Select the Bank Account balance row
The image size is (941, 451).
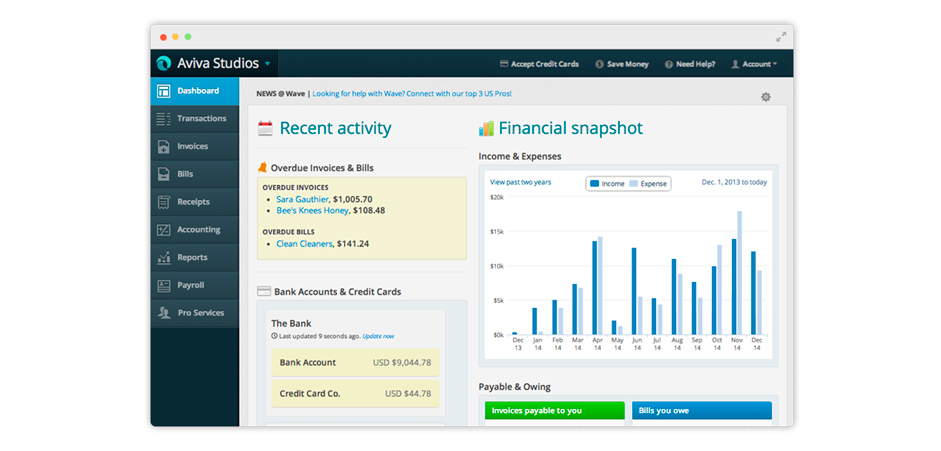tap(355, 362)
